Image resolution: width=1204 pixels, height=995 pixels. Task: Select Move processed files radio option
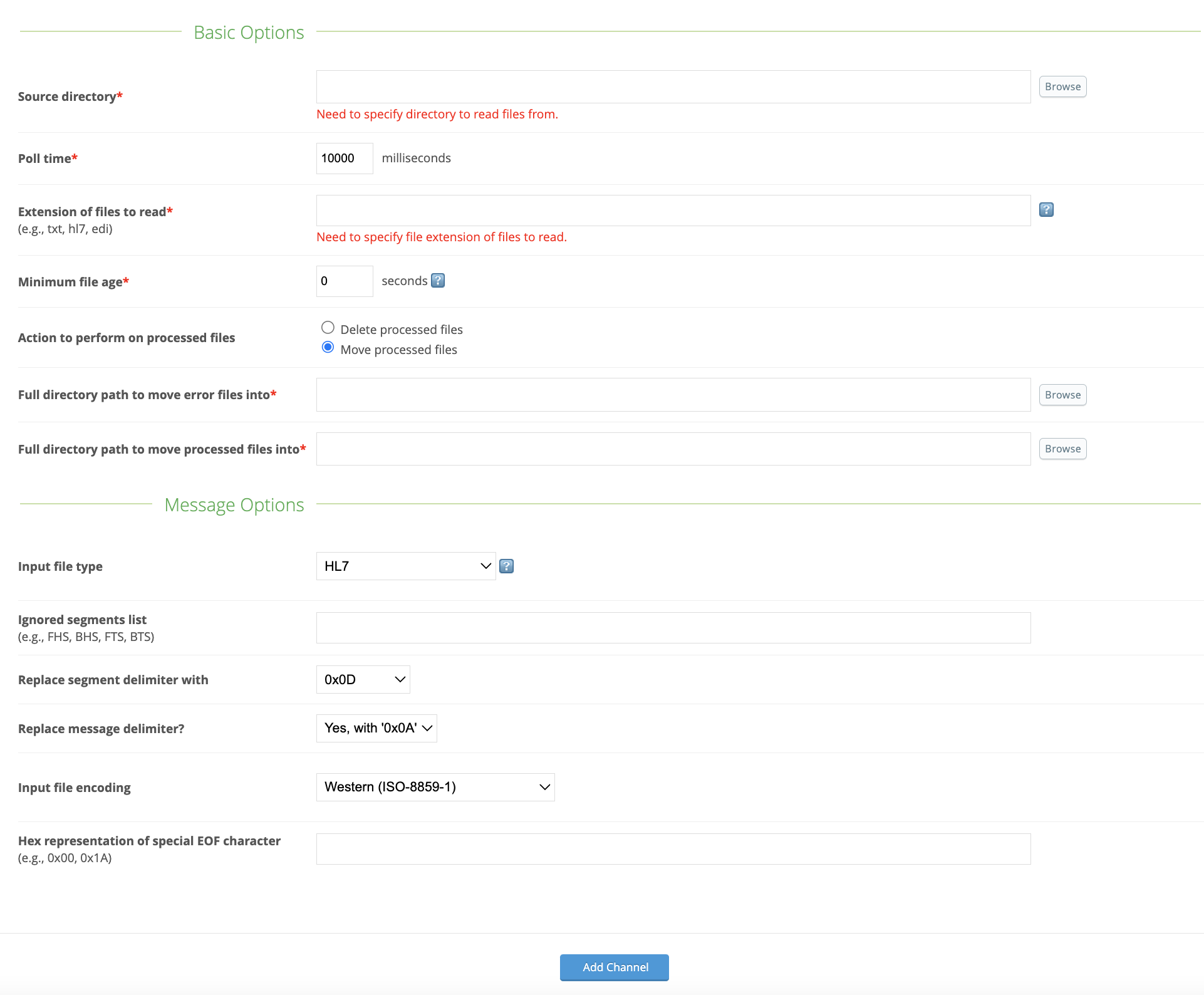[x=328, y=348]
